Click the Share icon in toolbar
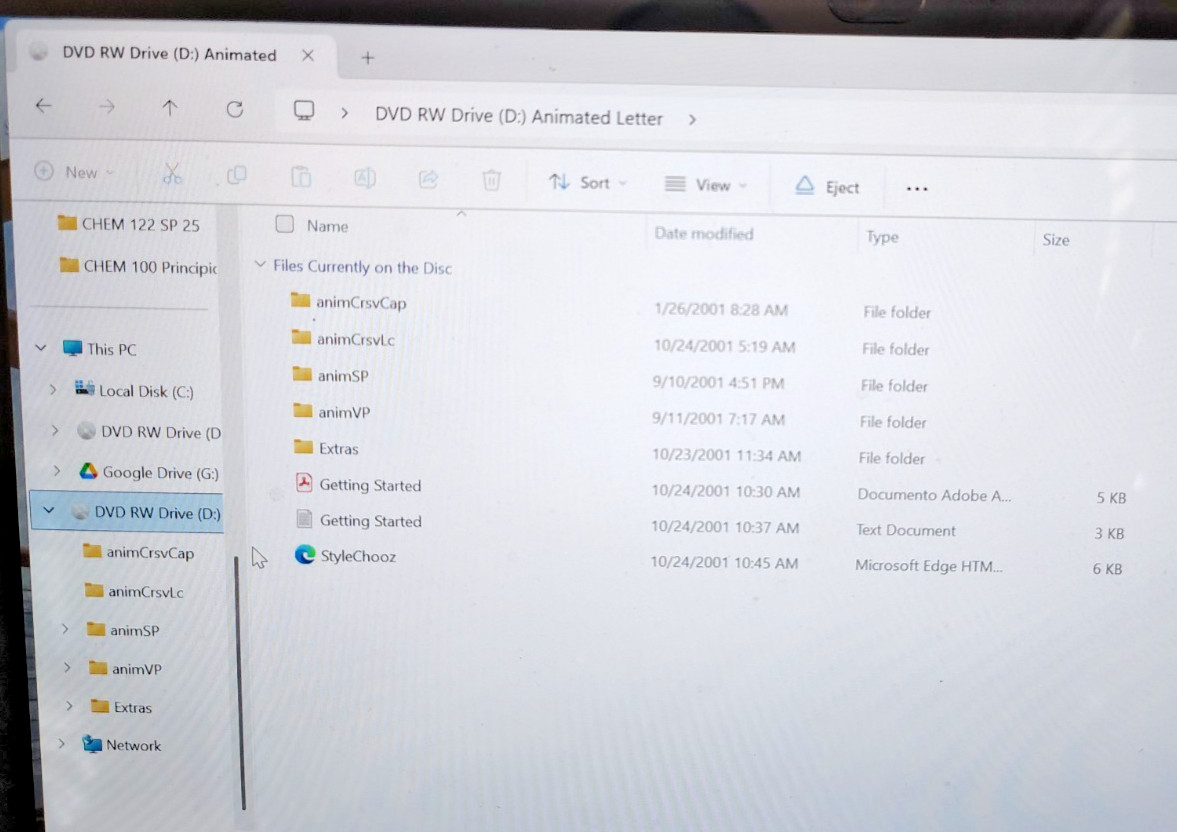This screenshot has width=1177, height=832. [x=428, y=179]
